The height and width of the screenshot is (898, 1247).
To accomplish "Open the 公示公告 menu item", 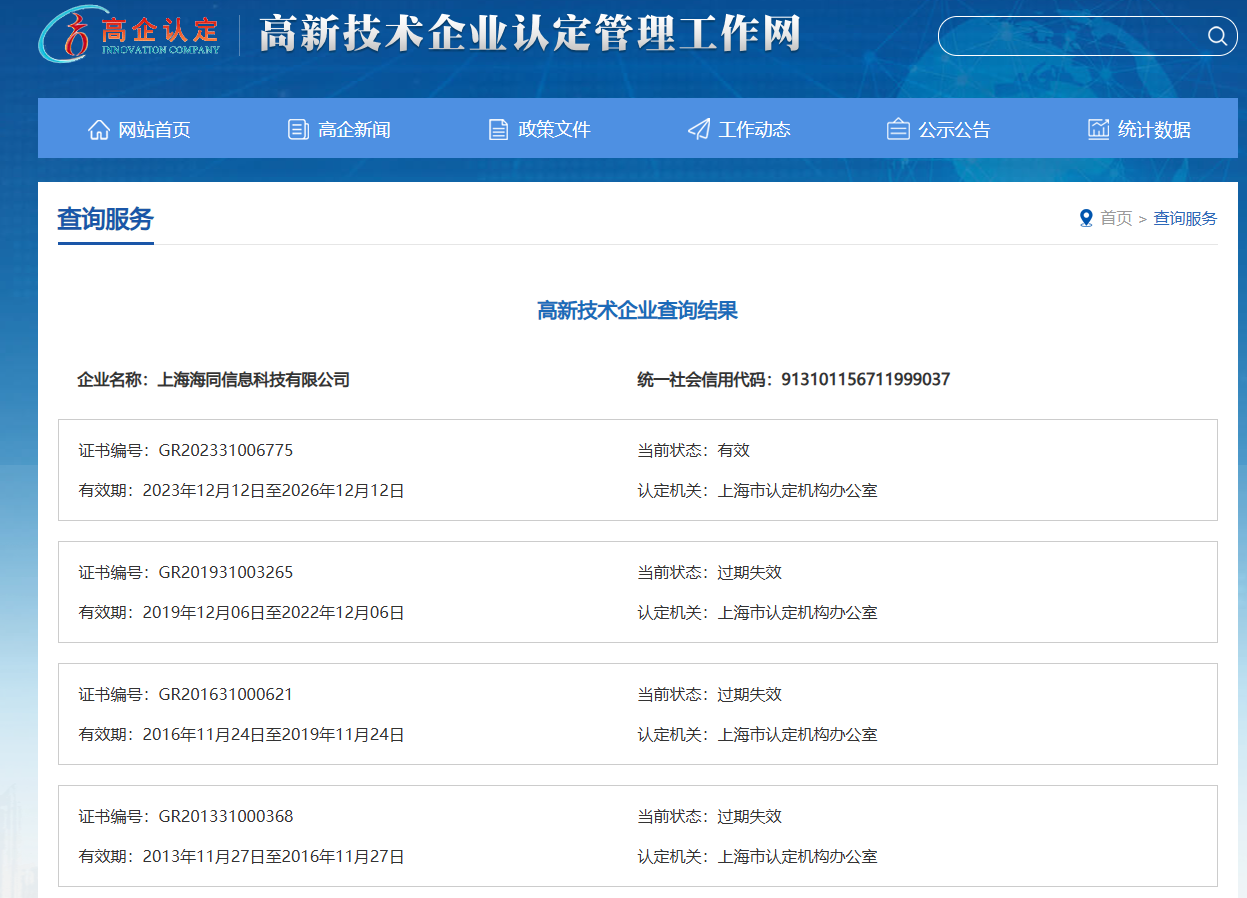I will [954, 130].
